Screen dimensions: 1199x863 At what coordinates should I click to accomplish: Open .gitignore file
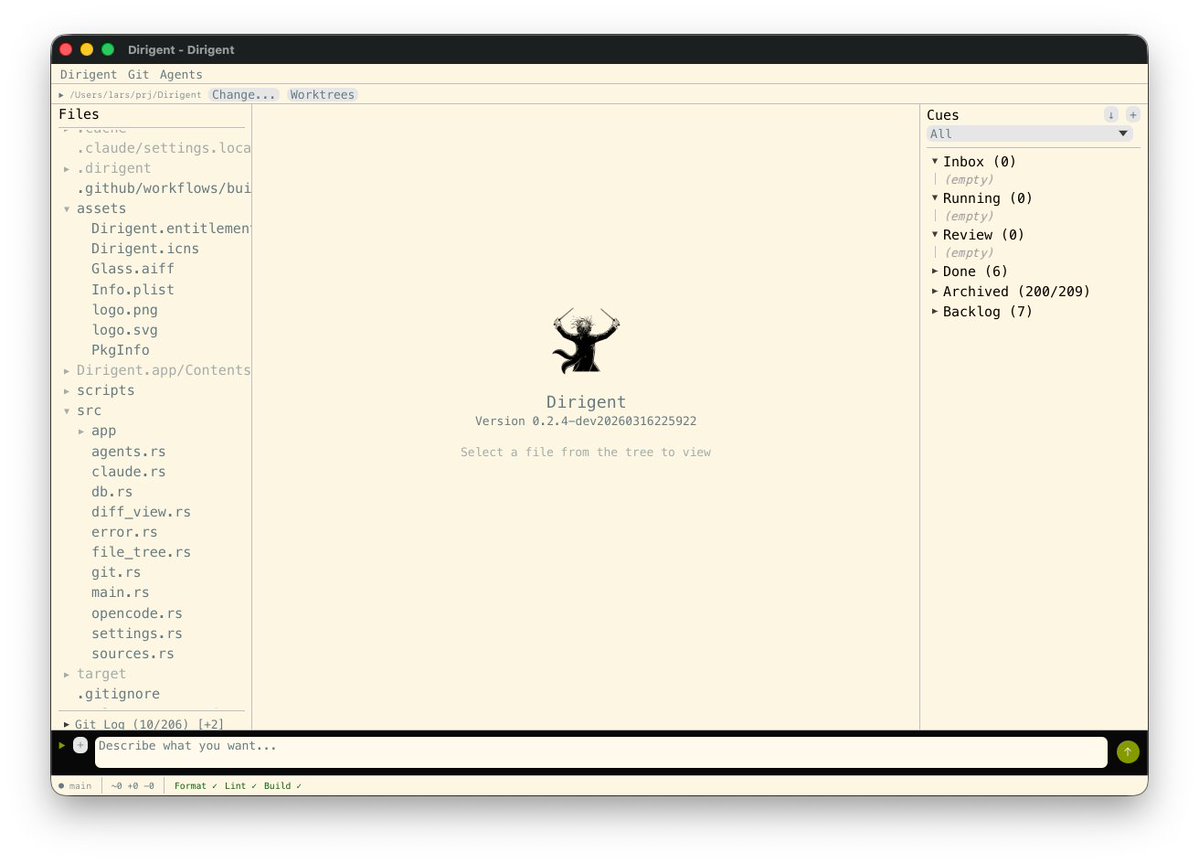tap(119, 694)
